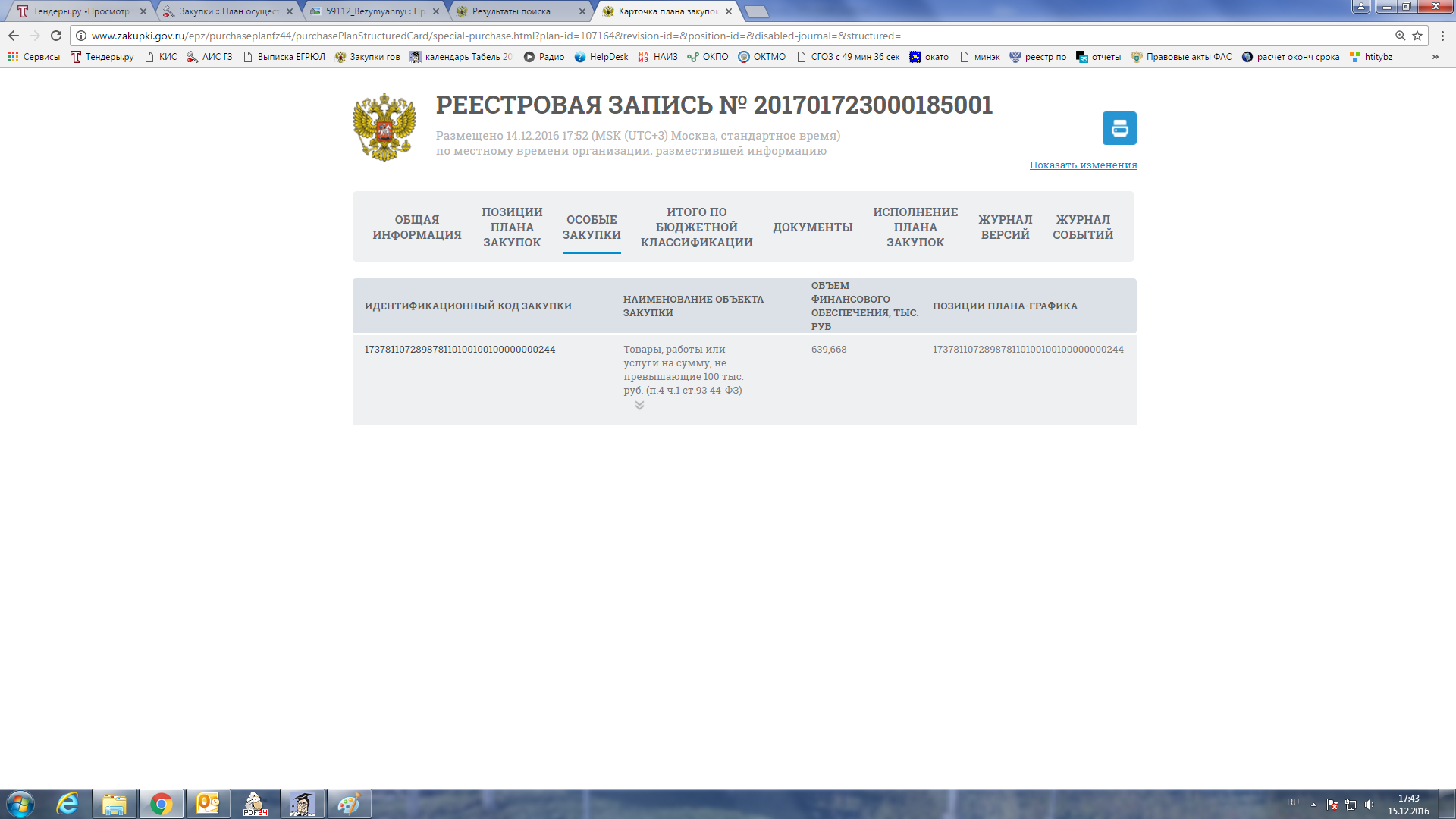Switch to Позиции плана закупок tab
Viewport: 1456px width, 819px height.
click(x=512, y=227)
